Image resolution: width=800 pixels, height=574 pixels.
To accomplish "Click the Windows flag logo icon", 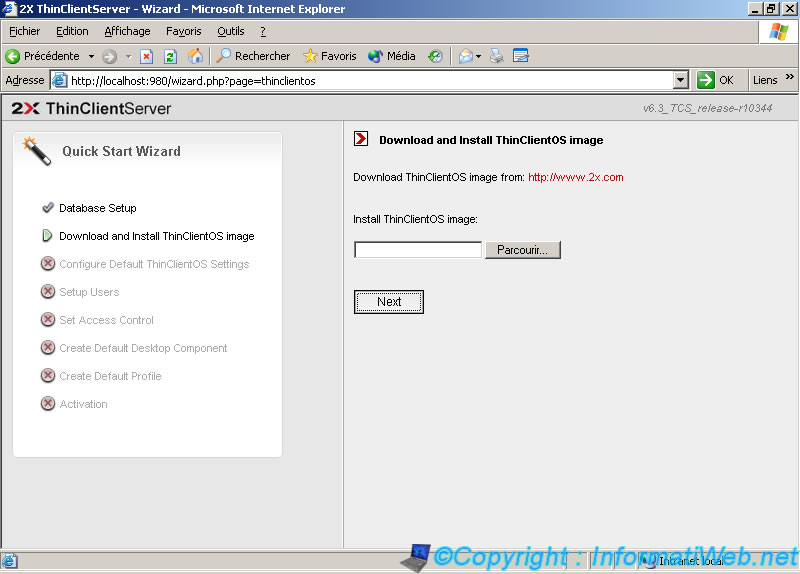I will (779, 32).
